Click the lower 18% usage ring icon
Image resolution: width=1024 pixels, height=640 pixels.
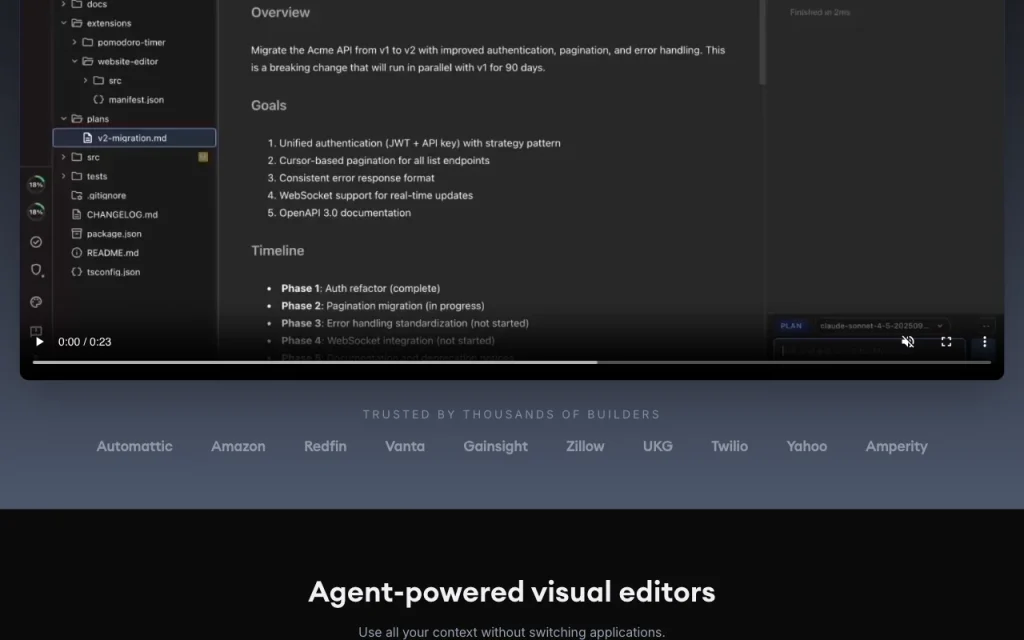(36, 212)
